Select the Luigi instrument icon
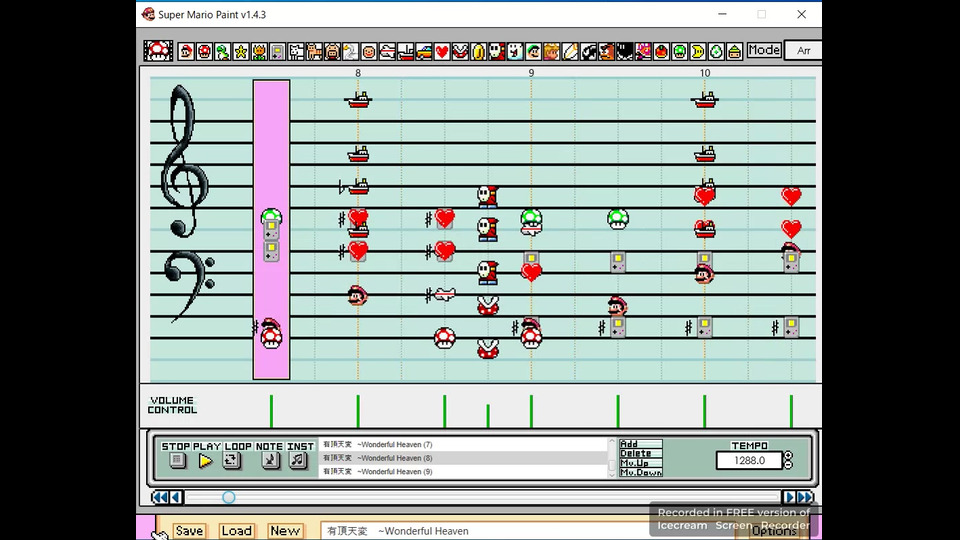Viewport: 960px width, 540px height. [533, 51]
